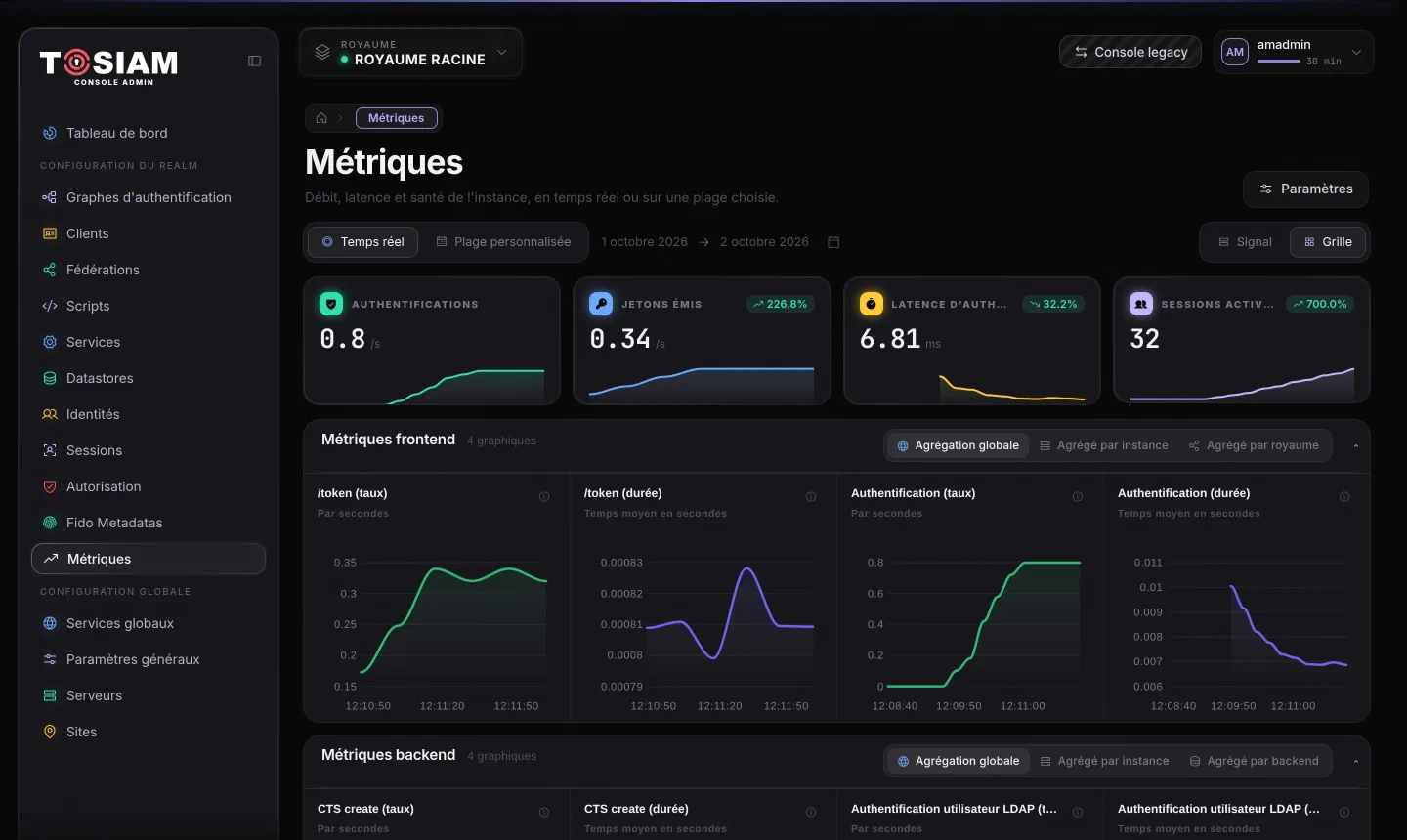Show info for the /token (durée) chart

[x=811, y=497]
